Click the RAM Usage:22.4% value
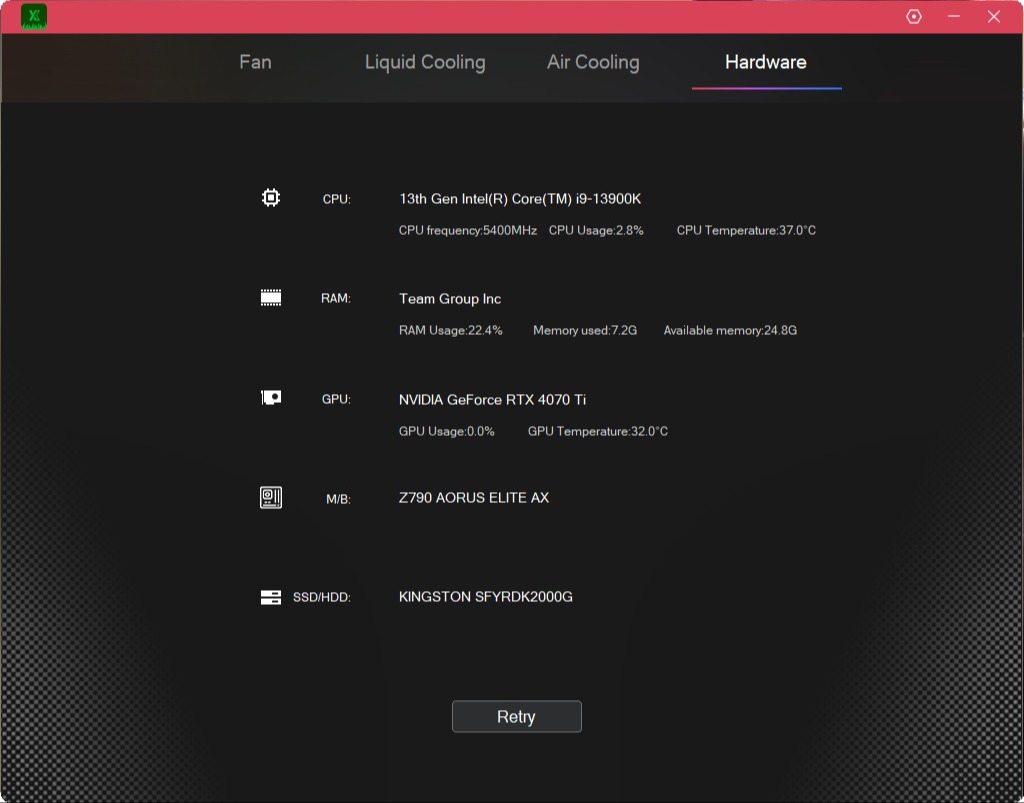Image resolution: width=1024 pixels, height=803 pixels. pyautogui.click(x=451, y=330)
